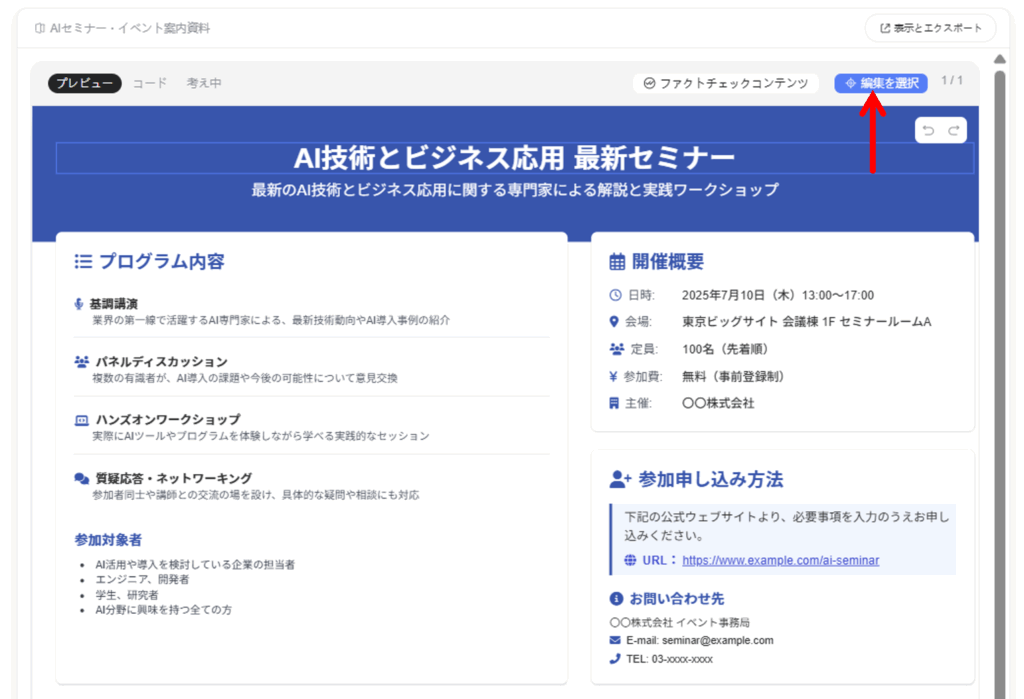Click the envelope icon beside E-mail

tap(615, 640)
